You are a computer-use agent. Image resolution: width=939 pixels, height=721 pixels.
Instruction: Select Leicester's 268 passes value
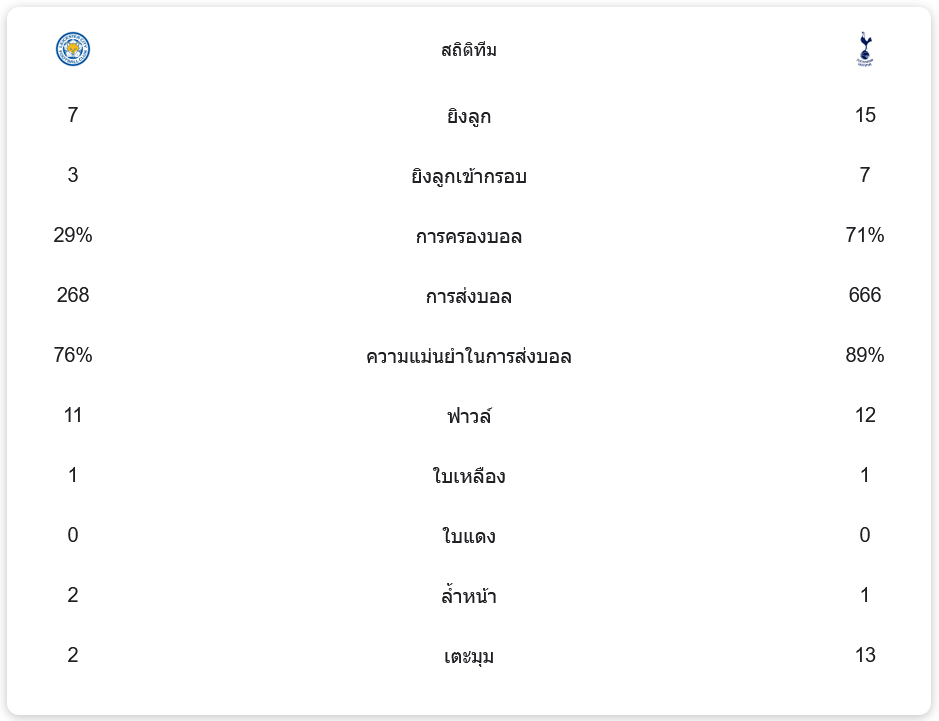[73, 295]
